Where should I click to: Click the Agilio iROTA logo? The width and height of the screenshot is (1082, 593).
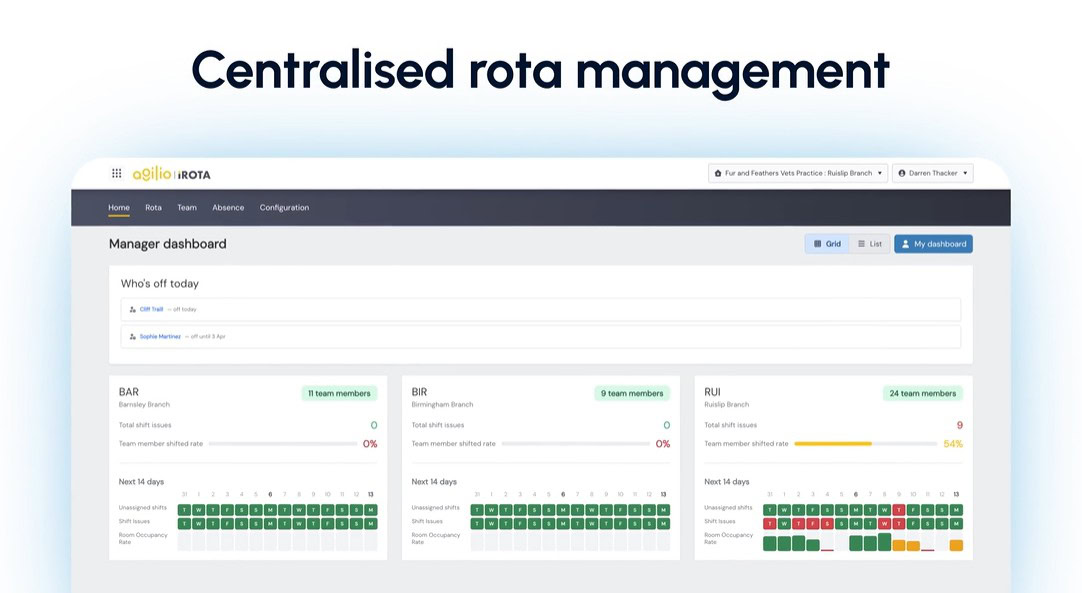[x=172, y=173]
